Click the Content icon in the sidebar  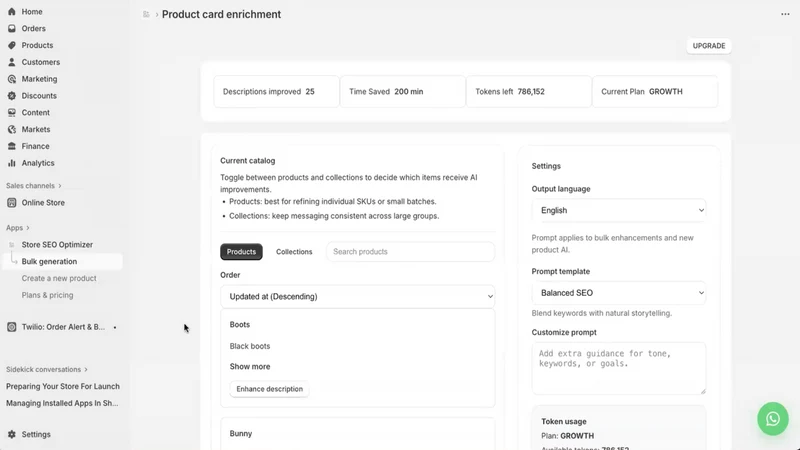[x=12, y=112]
